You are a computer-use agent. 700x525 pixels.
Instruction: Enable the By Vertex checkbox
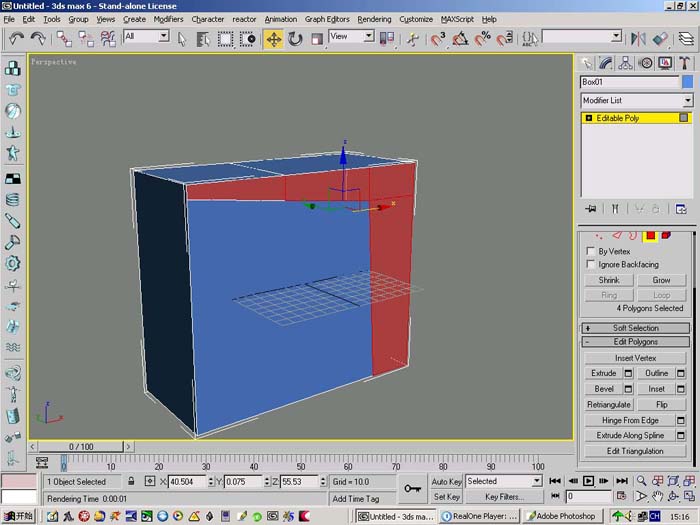[591, 251]
